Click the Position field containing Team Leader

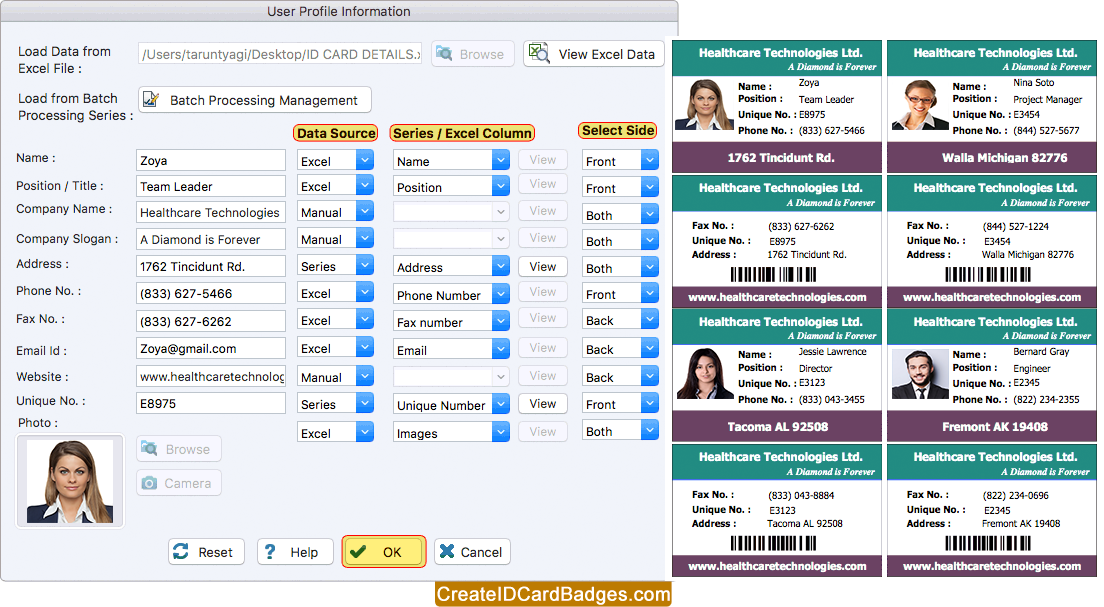tap(211, 186)
